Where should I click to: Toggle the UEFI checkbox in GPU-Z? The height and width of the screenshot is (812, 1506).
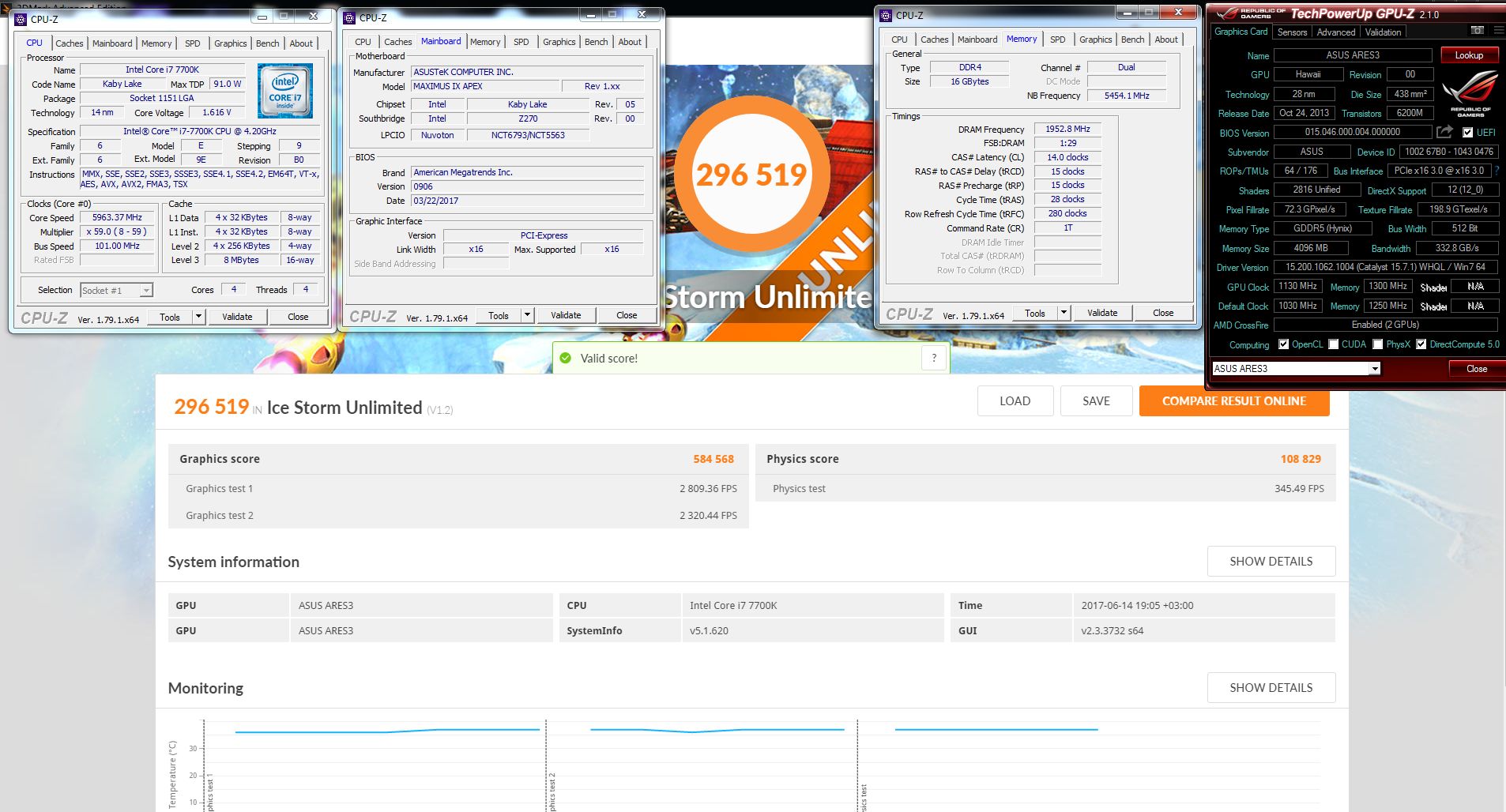[1467, 132]
